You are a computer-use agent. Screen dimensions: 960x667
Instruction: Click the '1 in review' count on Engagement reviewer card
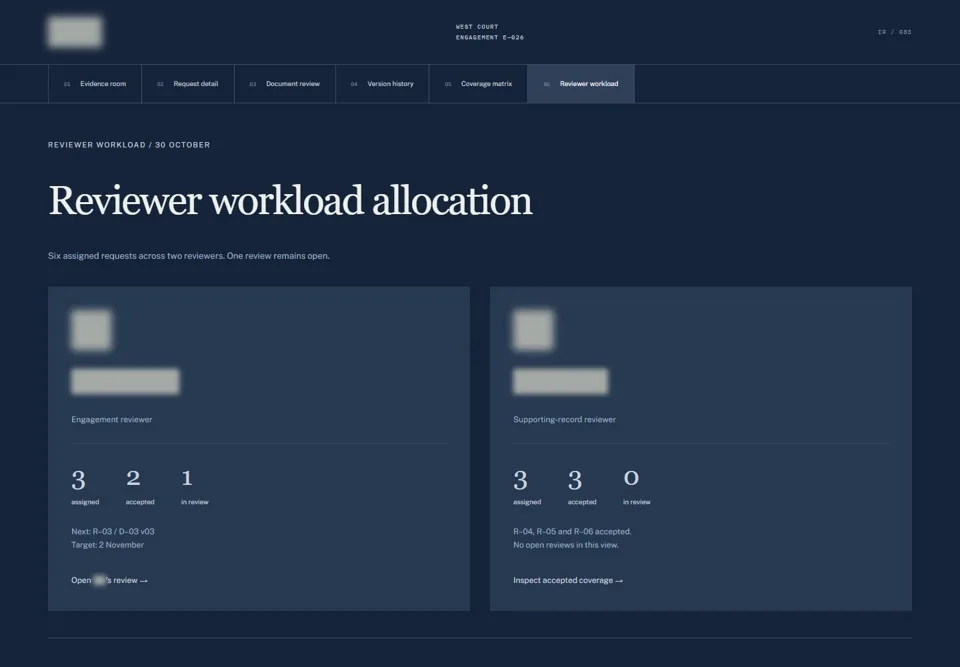click(195, 487)
